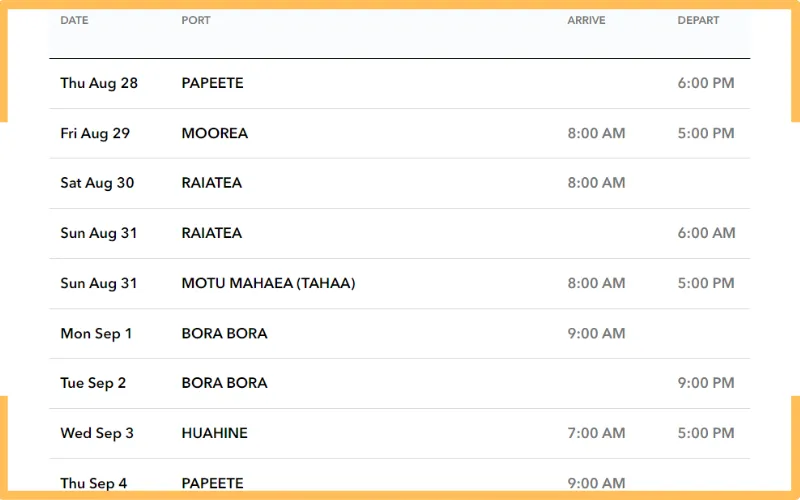The image size is (800, 500).
Task: Click PAPEETE in the Thu Aug 28 row
Action: (x=212, y=83)
